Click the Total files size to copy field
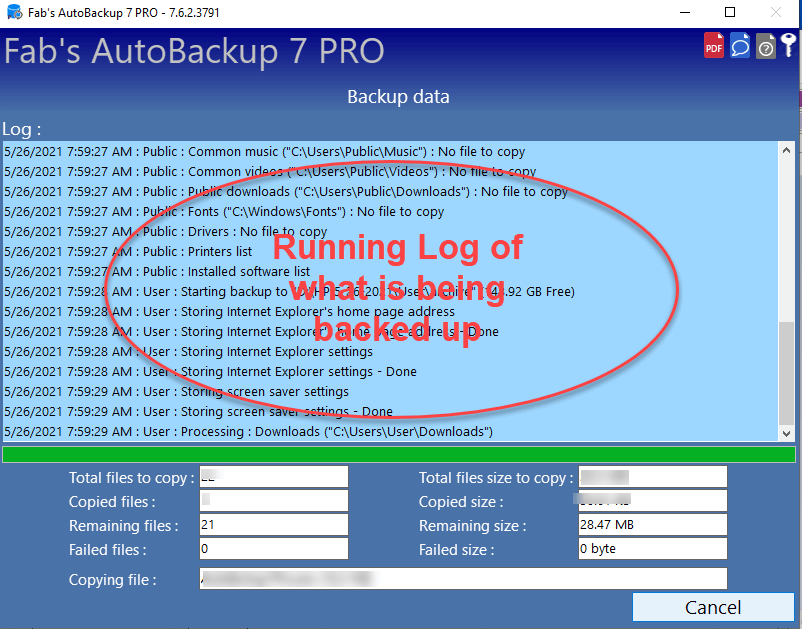The image size is (802, 629). [x=653, y=477]
